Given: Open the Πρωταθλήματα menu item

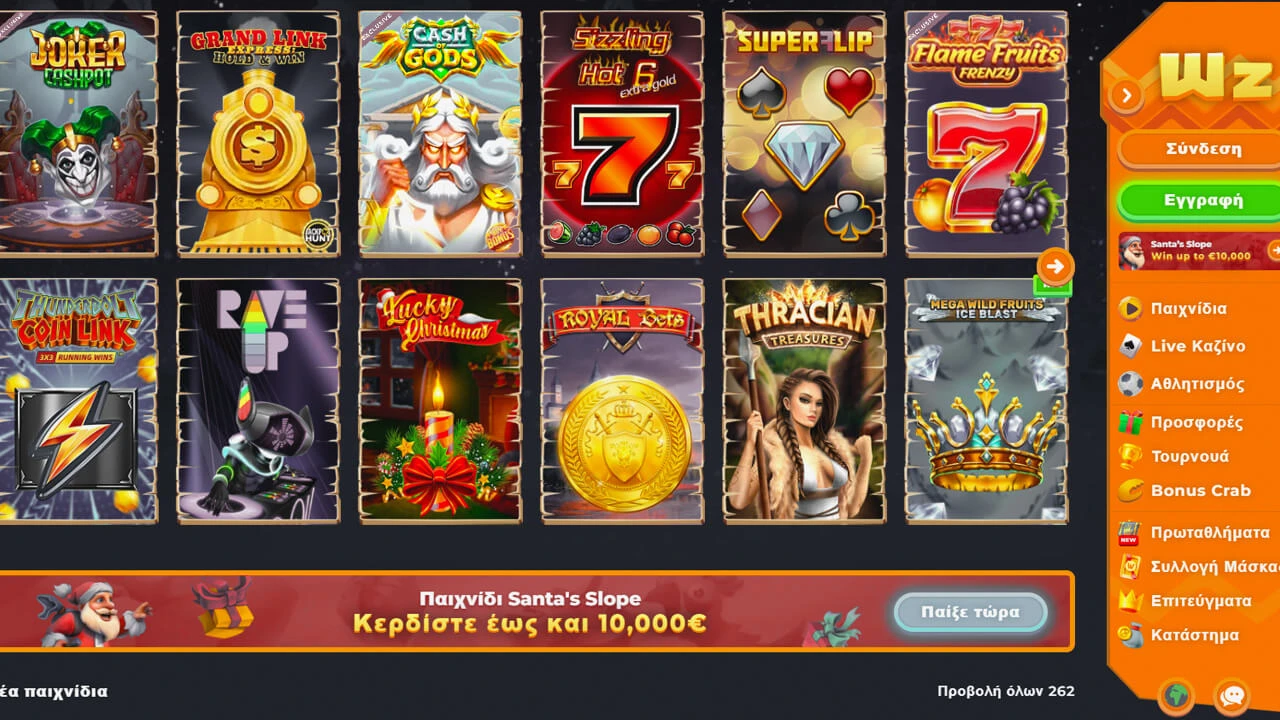Looking at the screenshot, I should (1198, 533).
